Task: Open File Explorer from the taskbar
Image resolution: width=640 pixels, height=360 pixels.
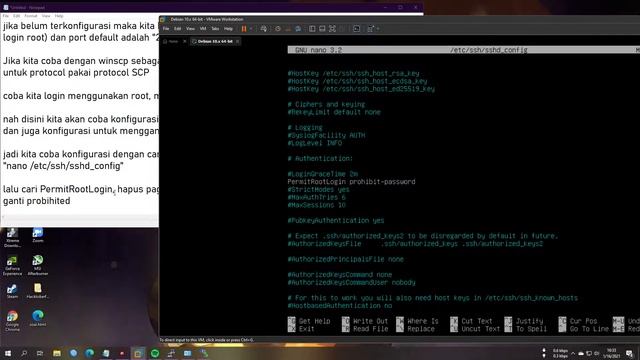Action: pyautogui.click(x=57, y=353)
